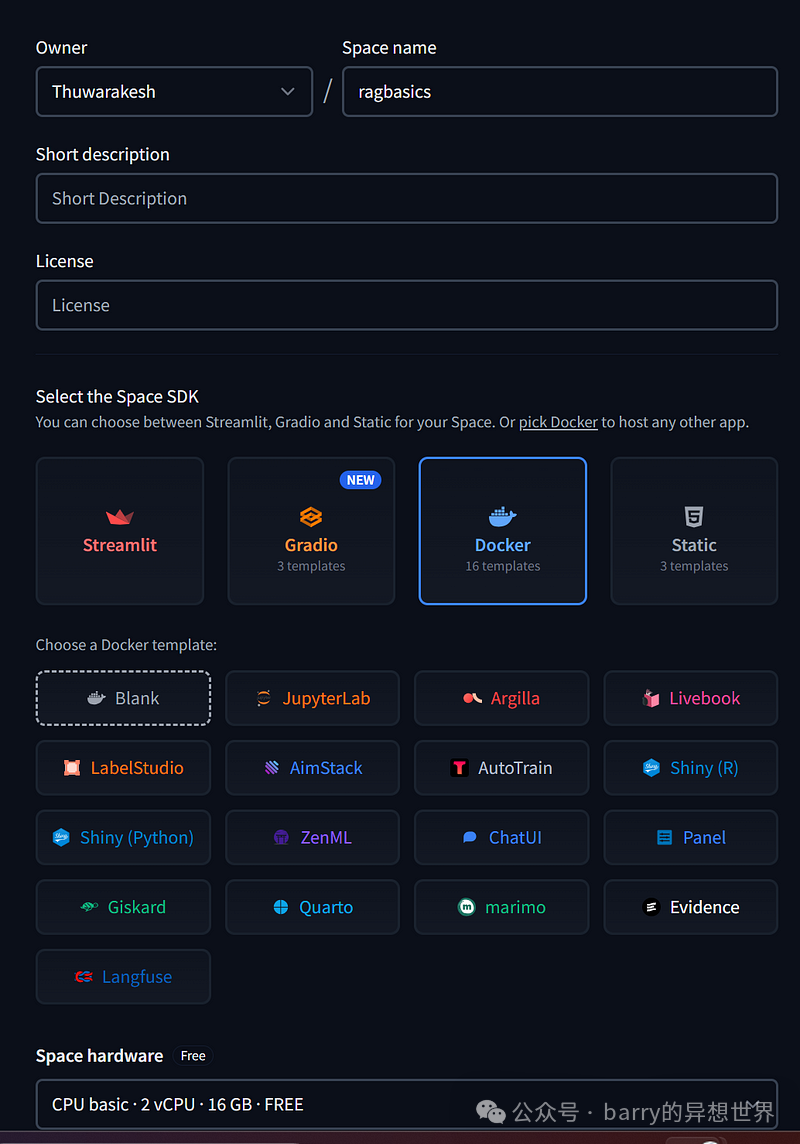This screenshot has height=1144, width=800.
Task: Select the Giskard template icon
Action: (x=89, y=908)
